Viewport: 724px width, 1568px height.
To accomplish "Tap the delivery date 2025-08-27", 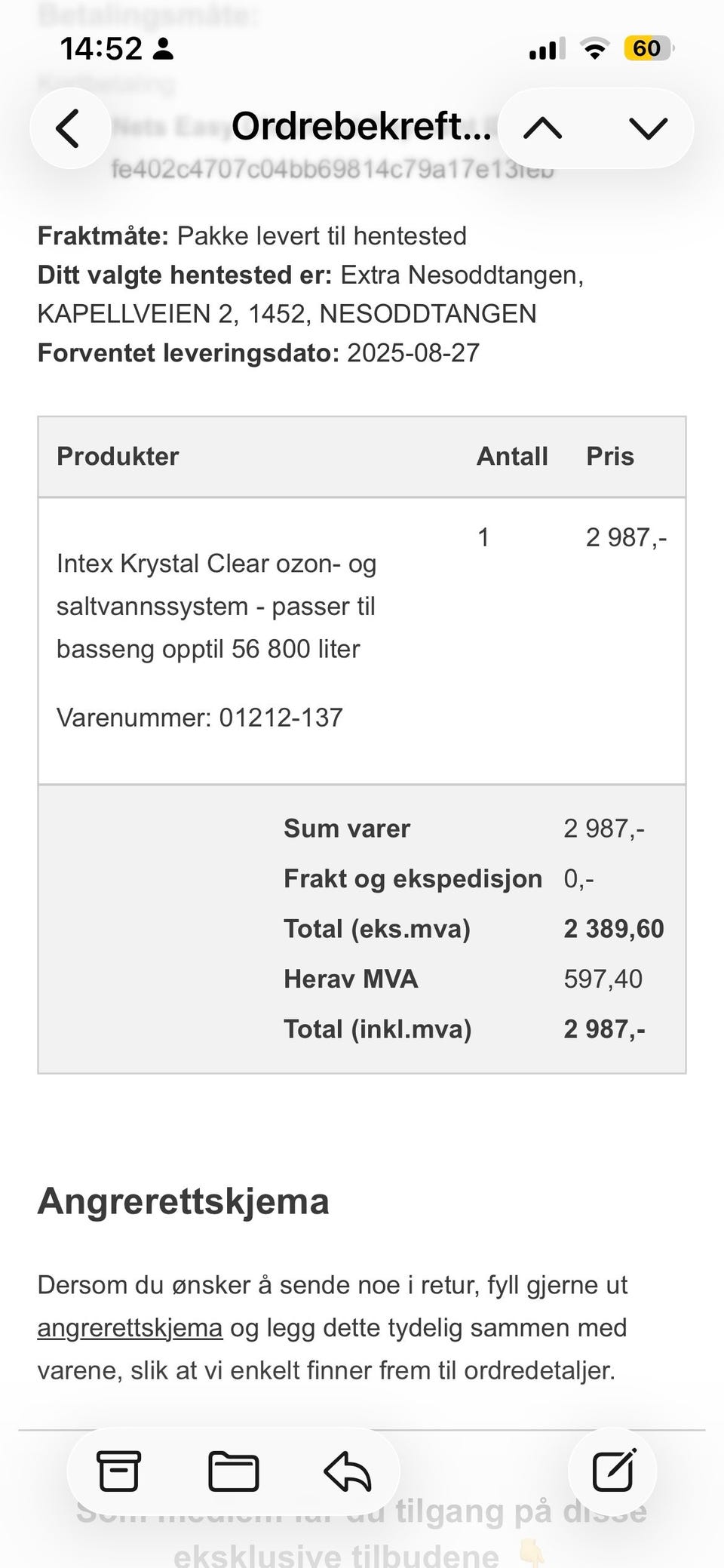I will [413, 352].
